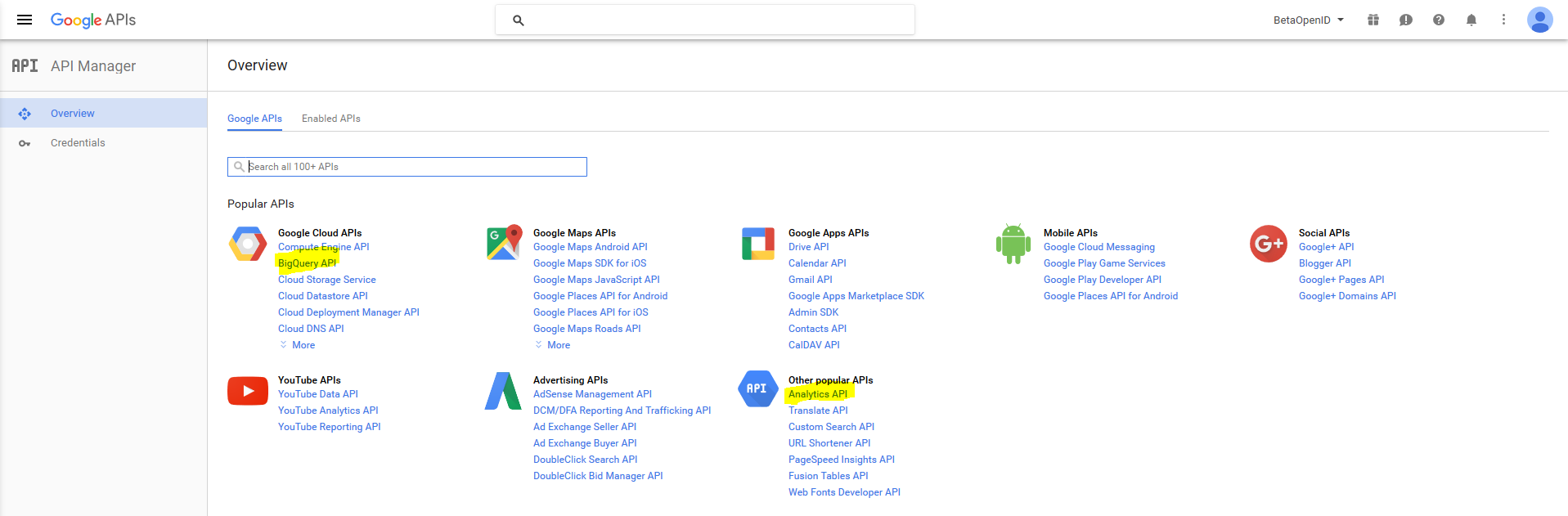The image size is (1568, 516).
Task: Click the Google Apps APIs icon
Action: [758, 244]
